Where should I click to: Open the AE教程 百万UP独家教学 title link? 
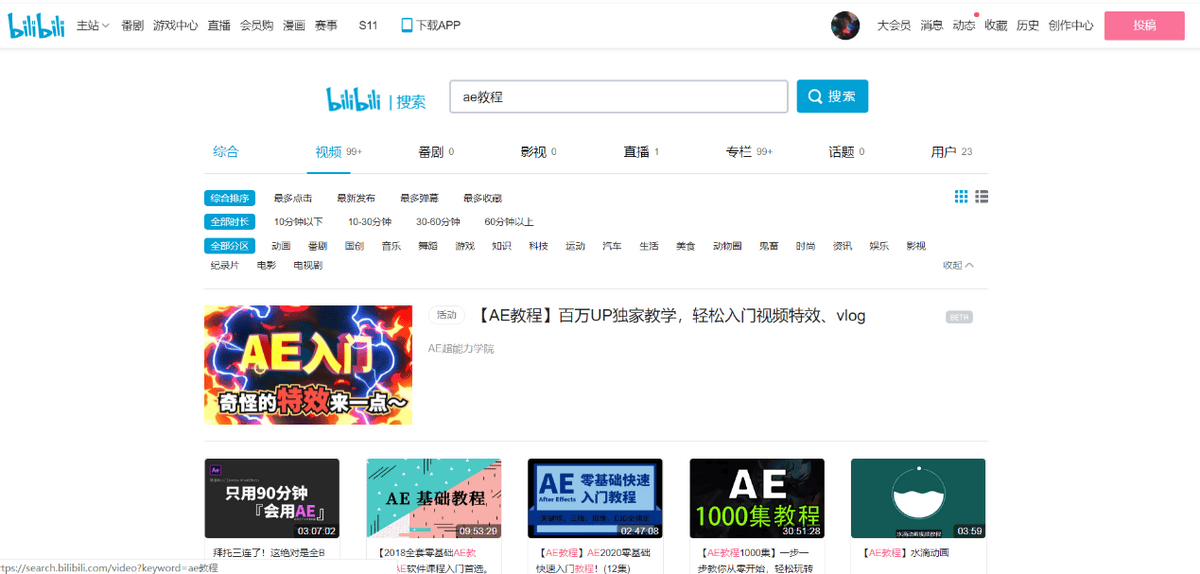[671, 316]
